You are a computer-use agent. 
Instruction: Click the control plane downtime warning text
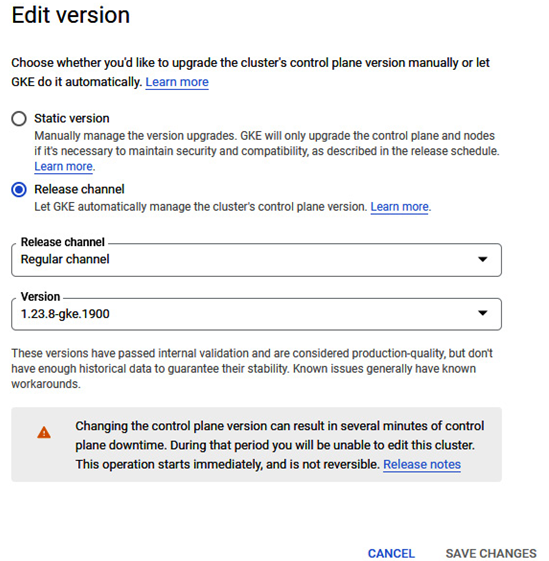click(x=280, y=445)
